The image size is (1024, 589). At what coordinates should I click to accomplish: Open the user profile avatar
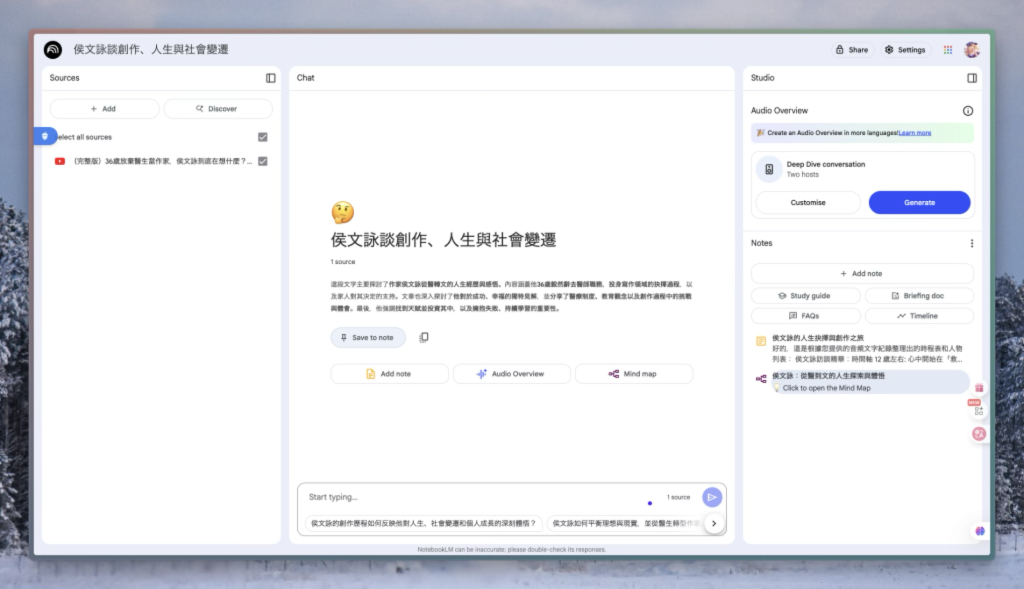point(972,50)
